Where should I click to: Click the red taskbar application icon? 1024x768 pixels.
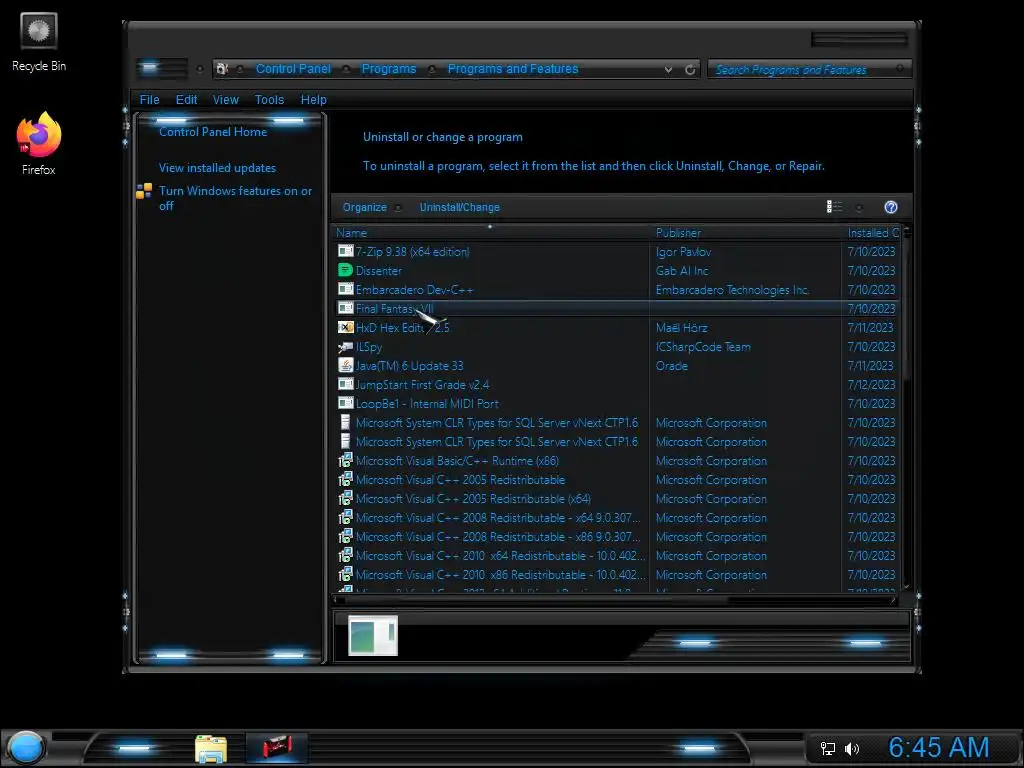click(277, 747)
